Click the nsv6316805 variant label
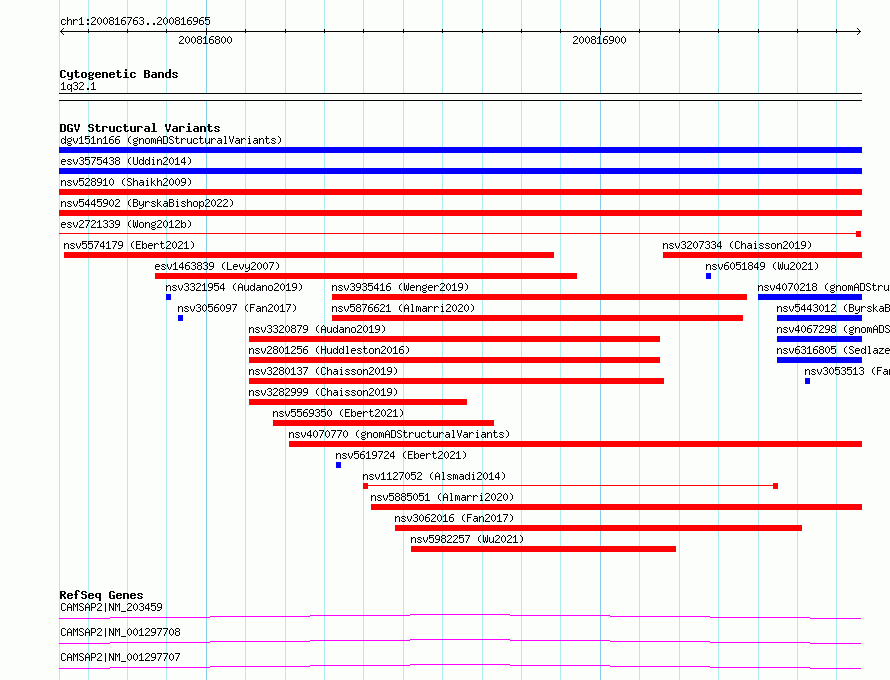 click(x=833, y=350)
